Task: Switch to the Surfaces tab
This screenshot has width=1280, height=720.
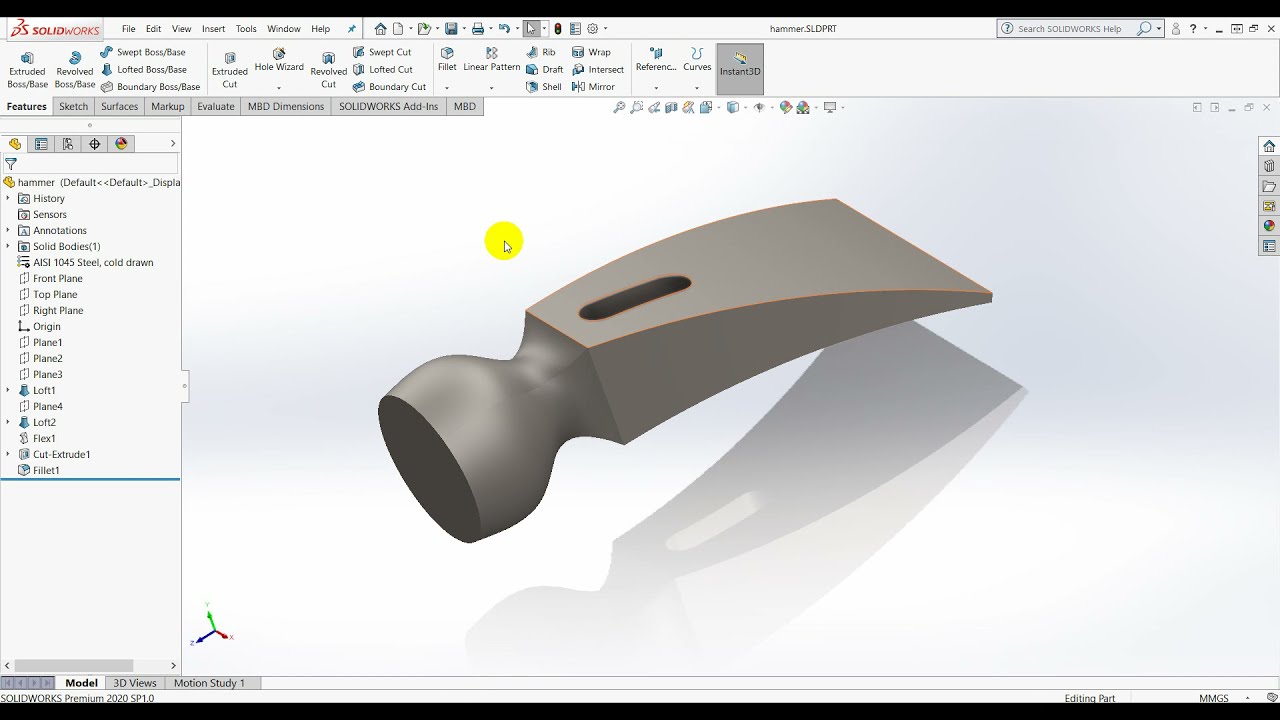Action: point(119,106)
